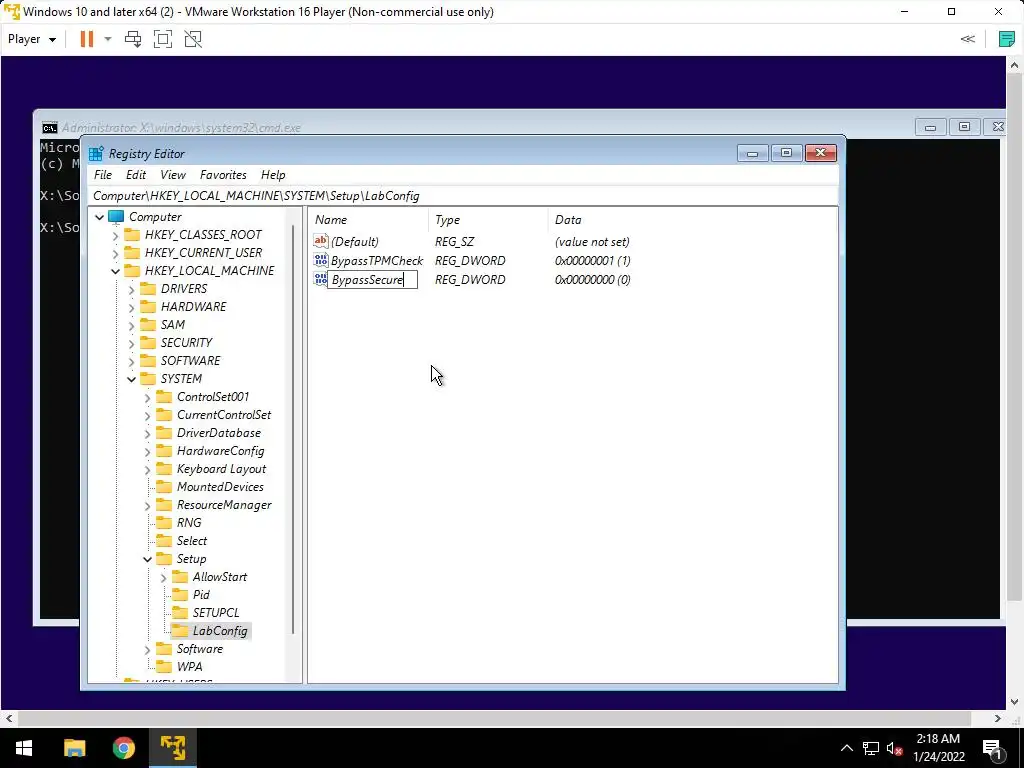Select the CurrentControlSet key

coord(223,415)
